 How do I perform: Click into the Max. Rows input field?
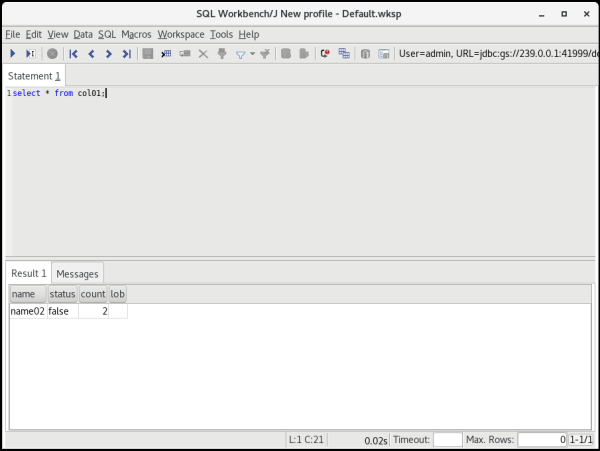click(x=542, y=440)
